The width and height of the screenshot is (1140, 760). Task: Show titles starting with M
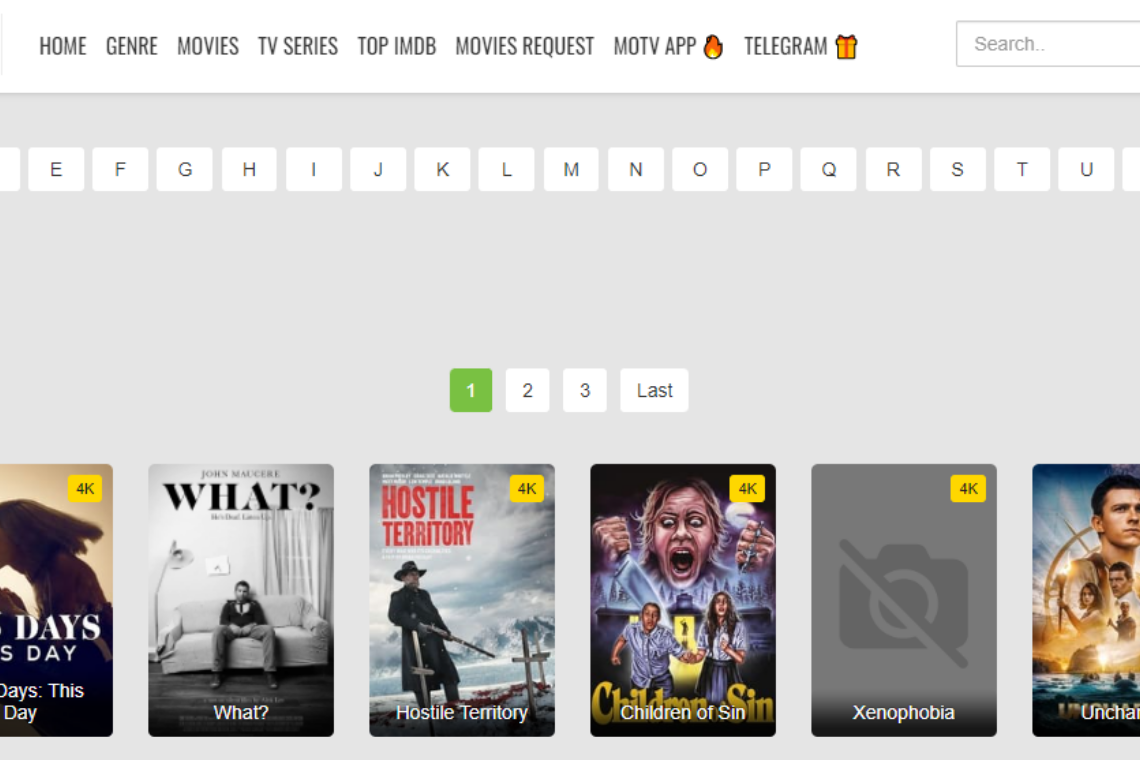point(571,169)
